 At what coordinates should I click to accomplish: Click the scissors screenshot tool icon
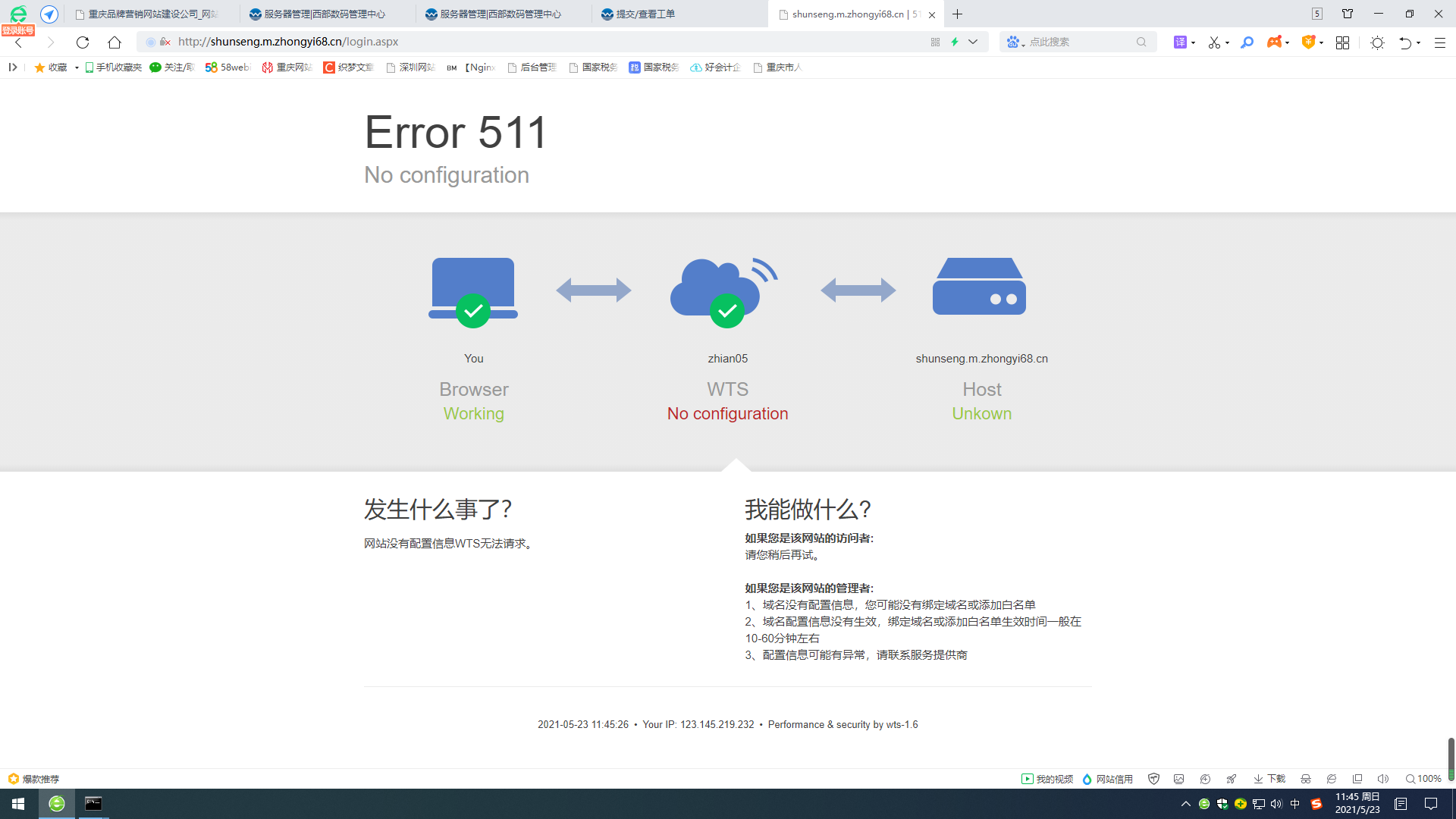click(1214, 42)
